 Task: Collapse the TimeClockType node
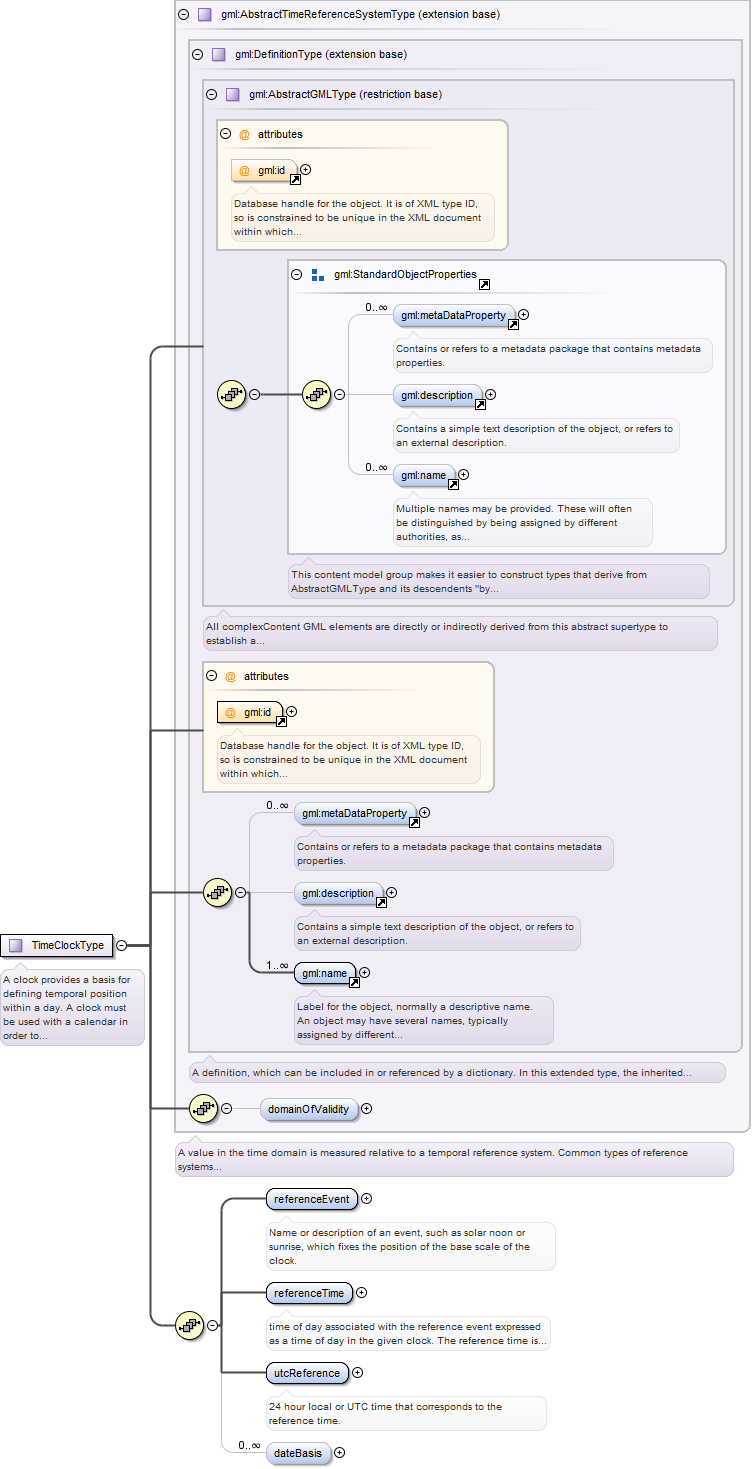tap(121, 945)
